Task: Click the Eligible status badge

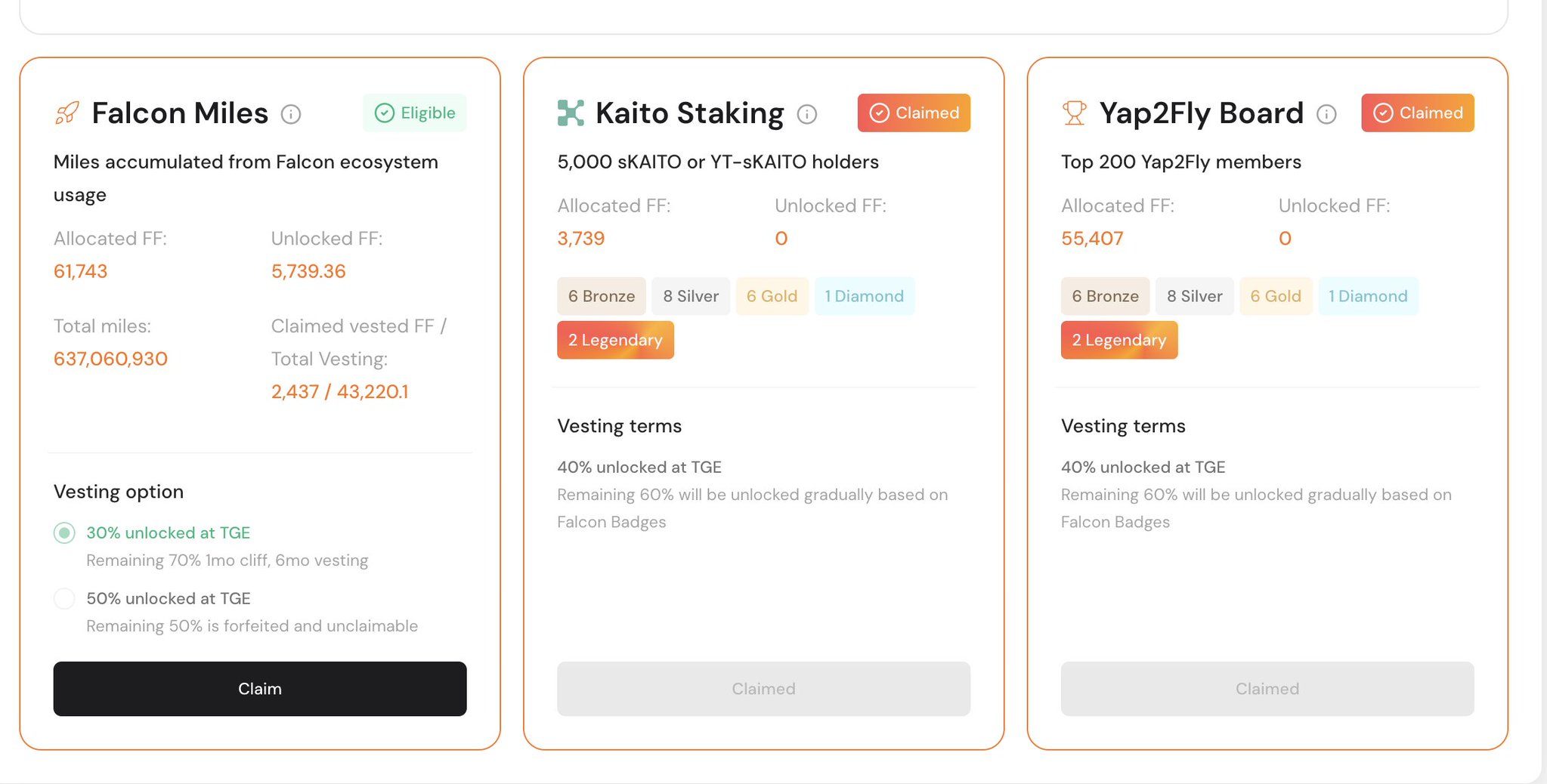Action: 415,113
